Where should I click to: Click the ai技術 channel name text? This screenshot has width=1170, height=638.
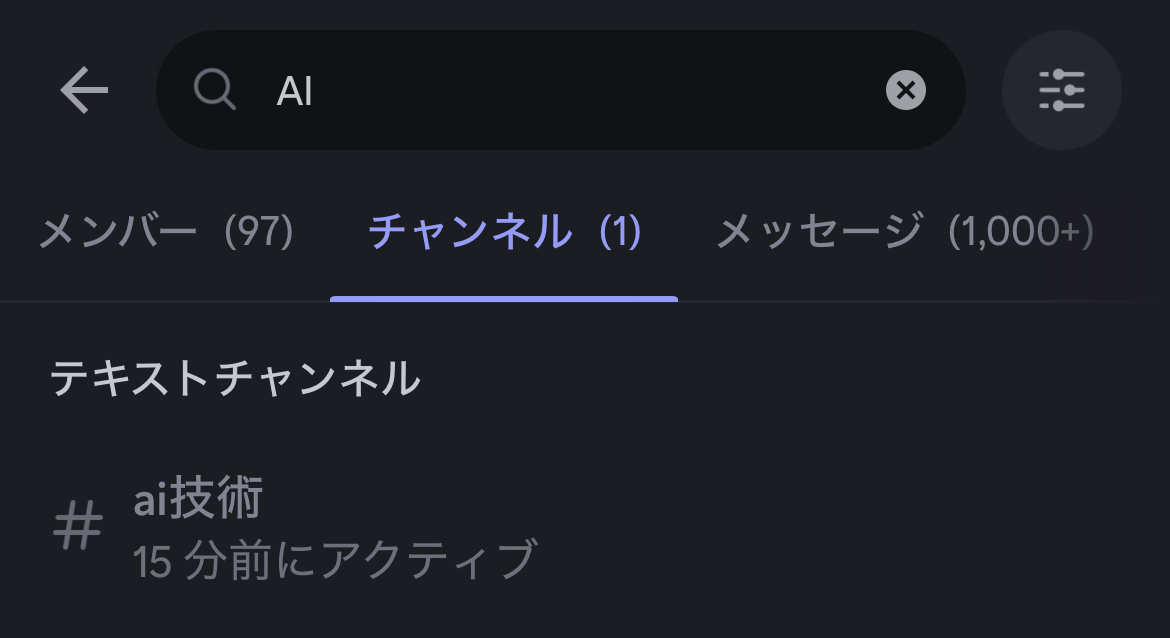pos(198,498)
